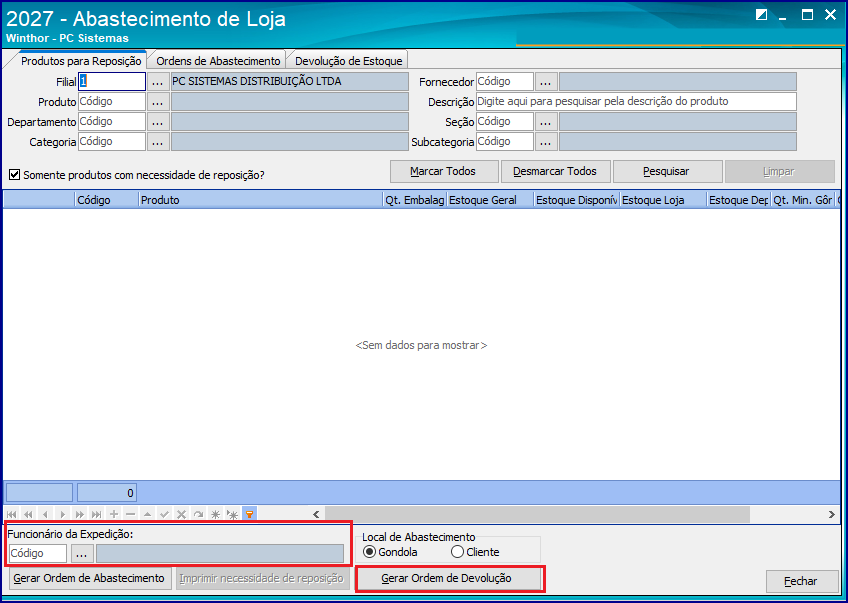Click the Código column header
This screenshot has width=848, height=603.
pos(106,200)
